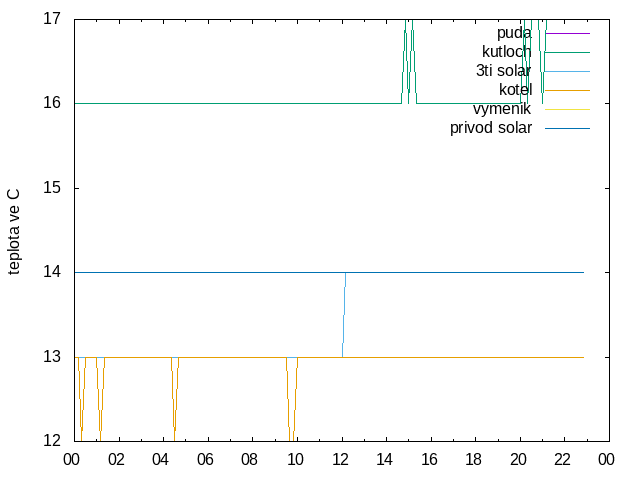
Task: Click the dark blue privod solar legend line
Action: pos(567,129)
